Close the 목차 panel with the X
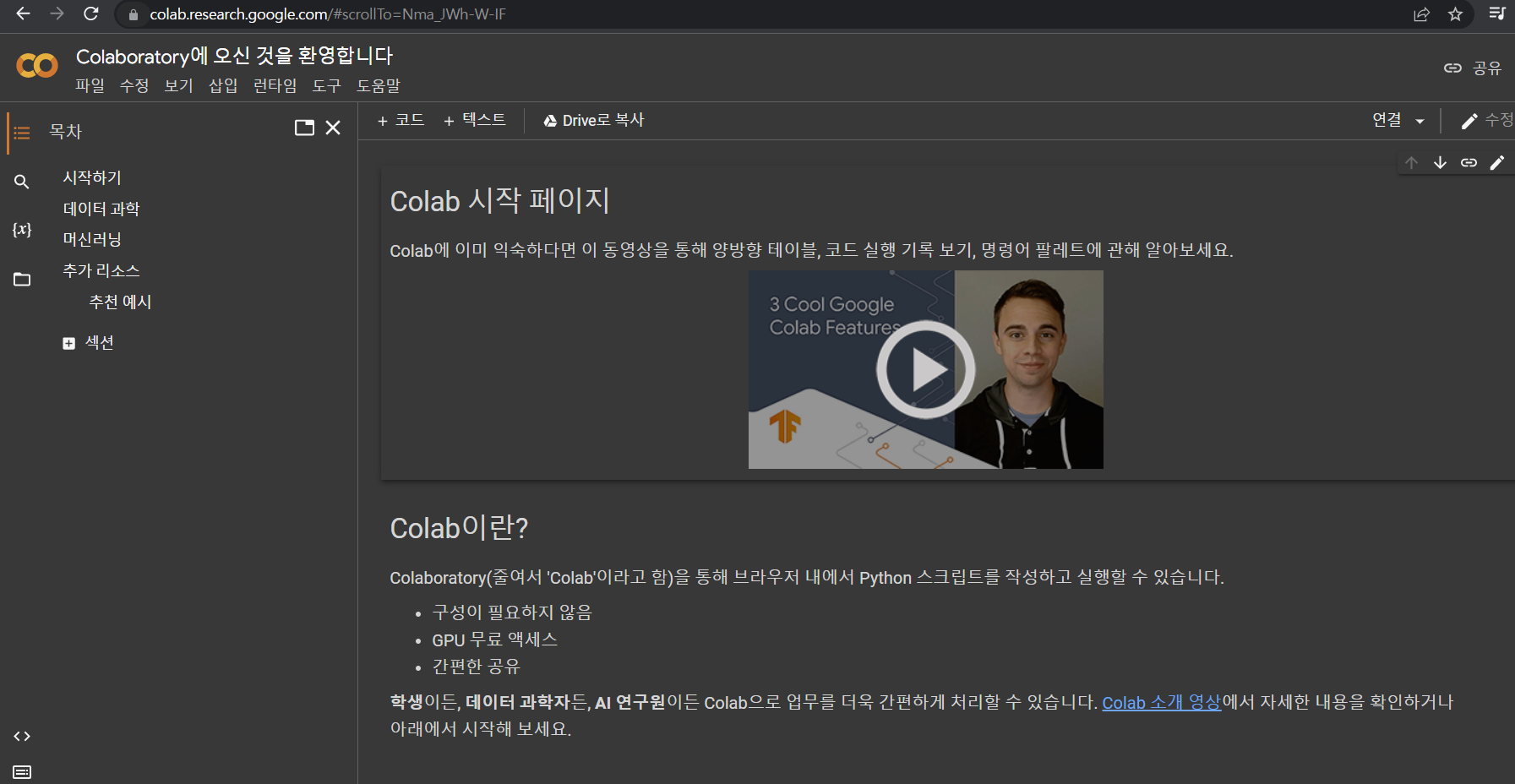Viewport: 1515px width, 784px height. (x=333, y=128)
